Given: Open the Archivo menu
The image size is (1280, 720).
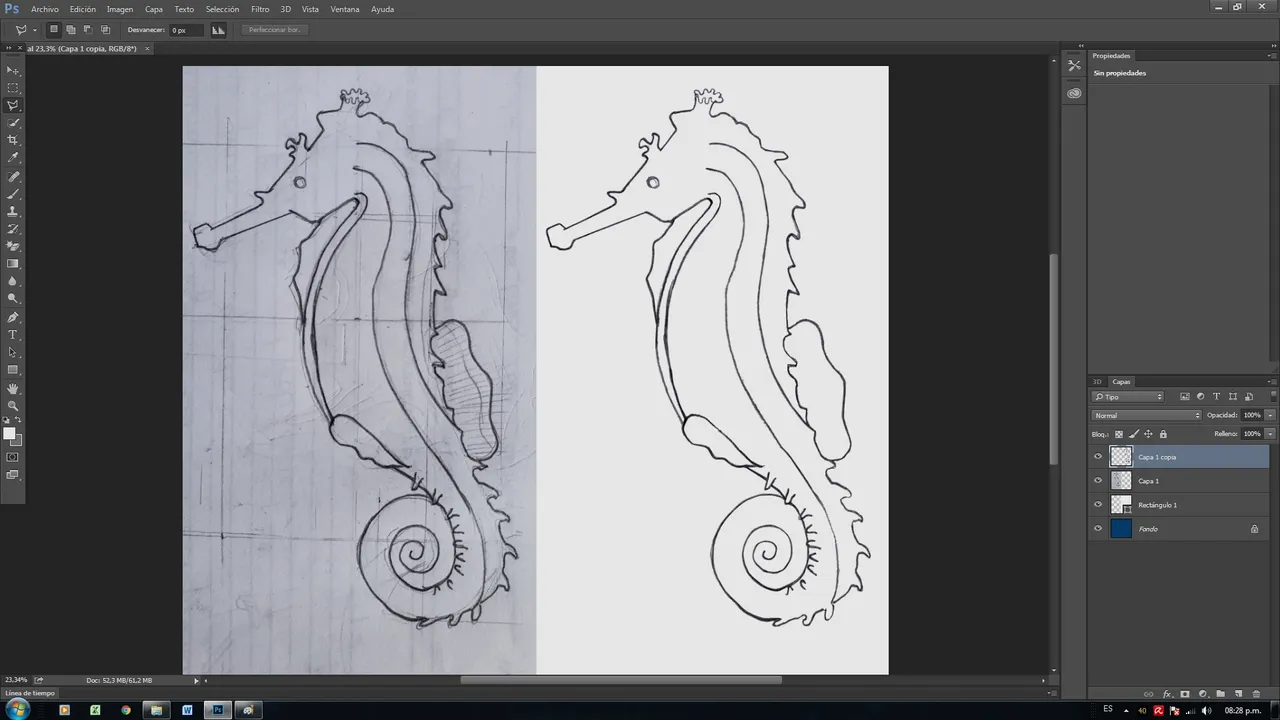Looking at the screenshot, I should click(x=45, y=9).
